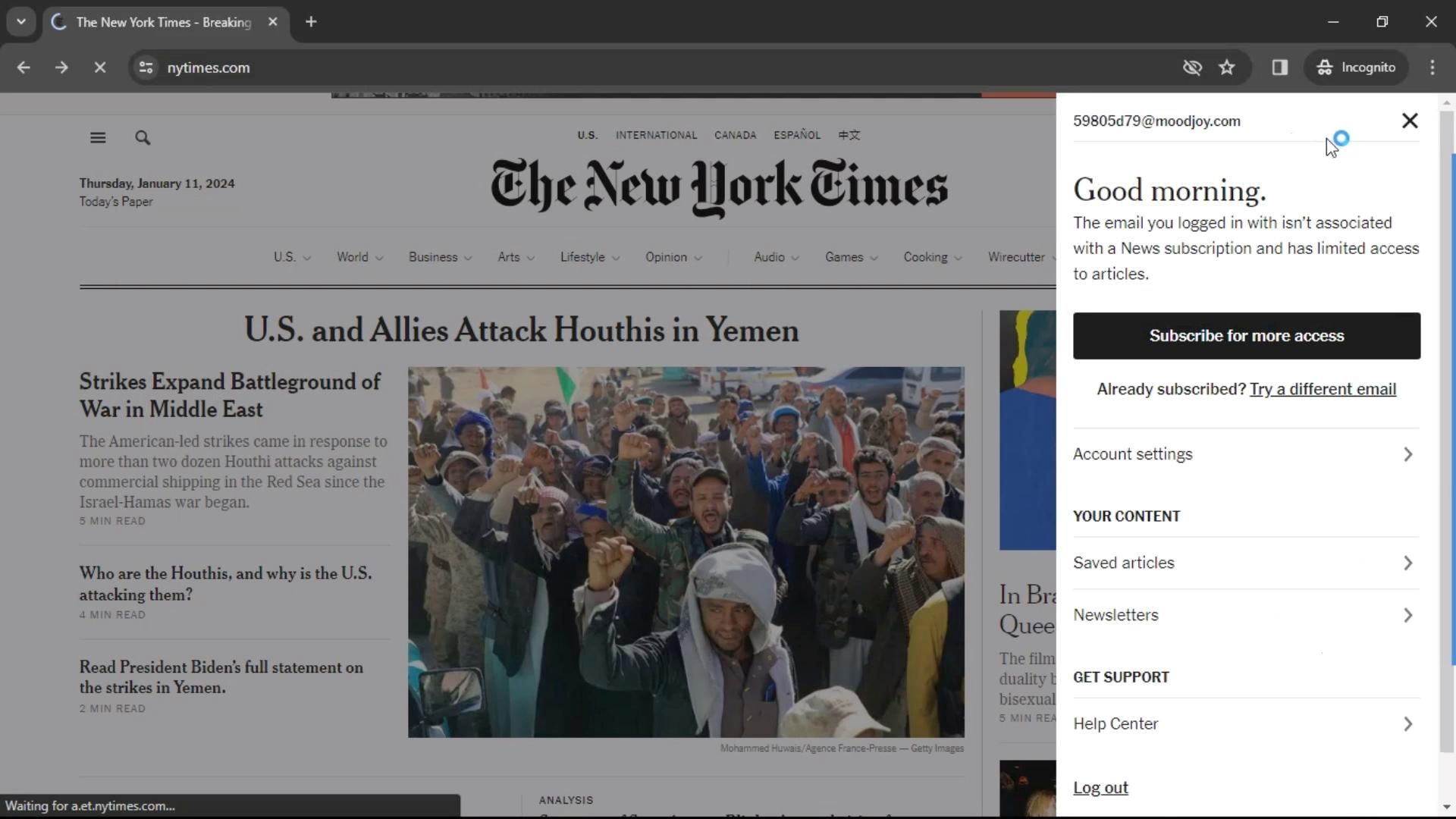Screen dimensions: 1456x819
Task: Close the account side panel
Action: coord(1410,121)
